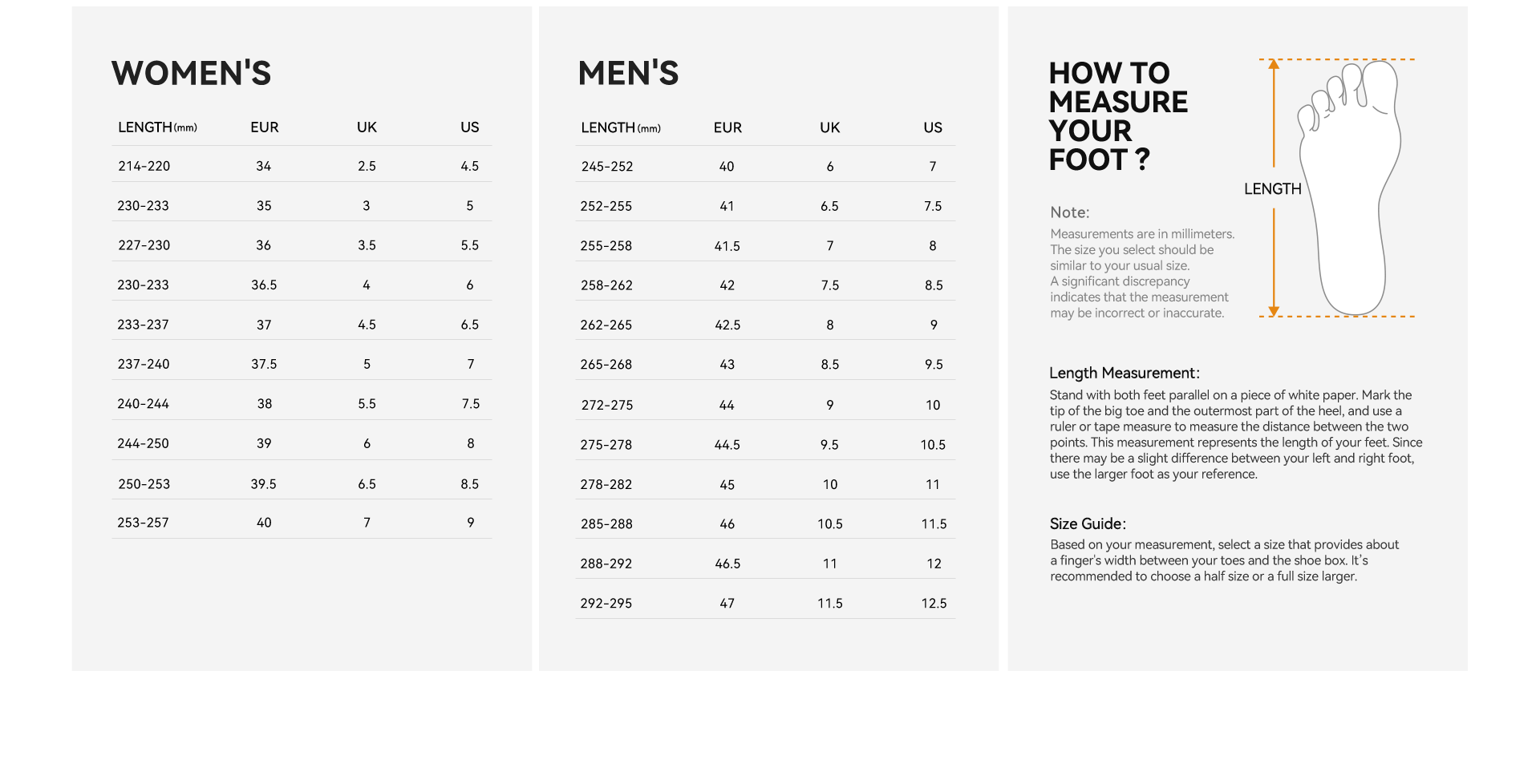Click the women's 253-257 length cell
Viewport: 1540px width, 784px height.
(143, 523)
